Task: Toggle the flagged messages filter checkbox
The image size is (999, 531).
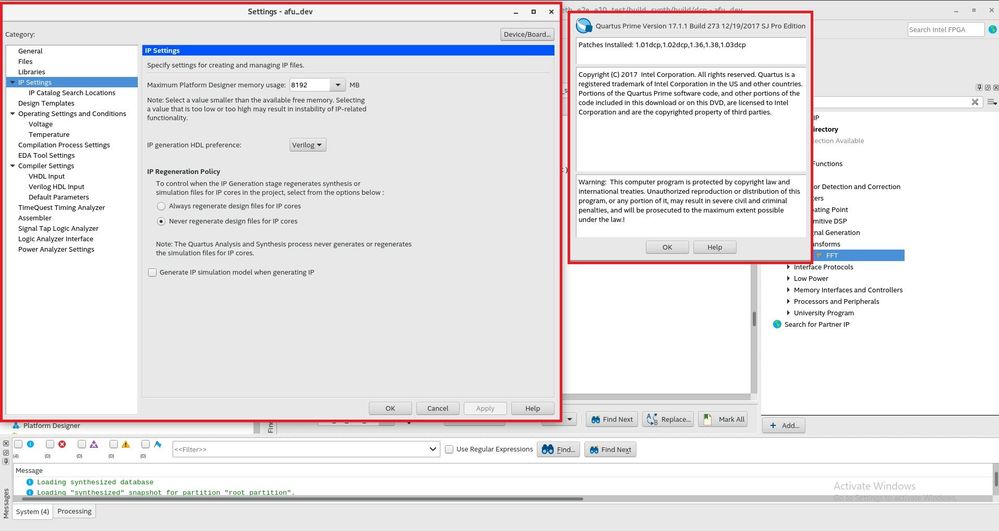Action: (145, 444)
